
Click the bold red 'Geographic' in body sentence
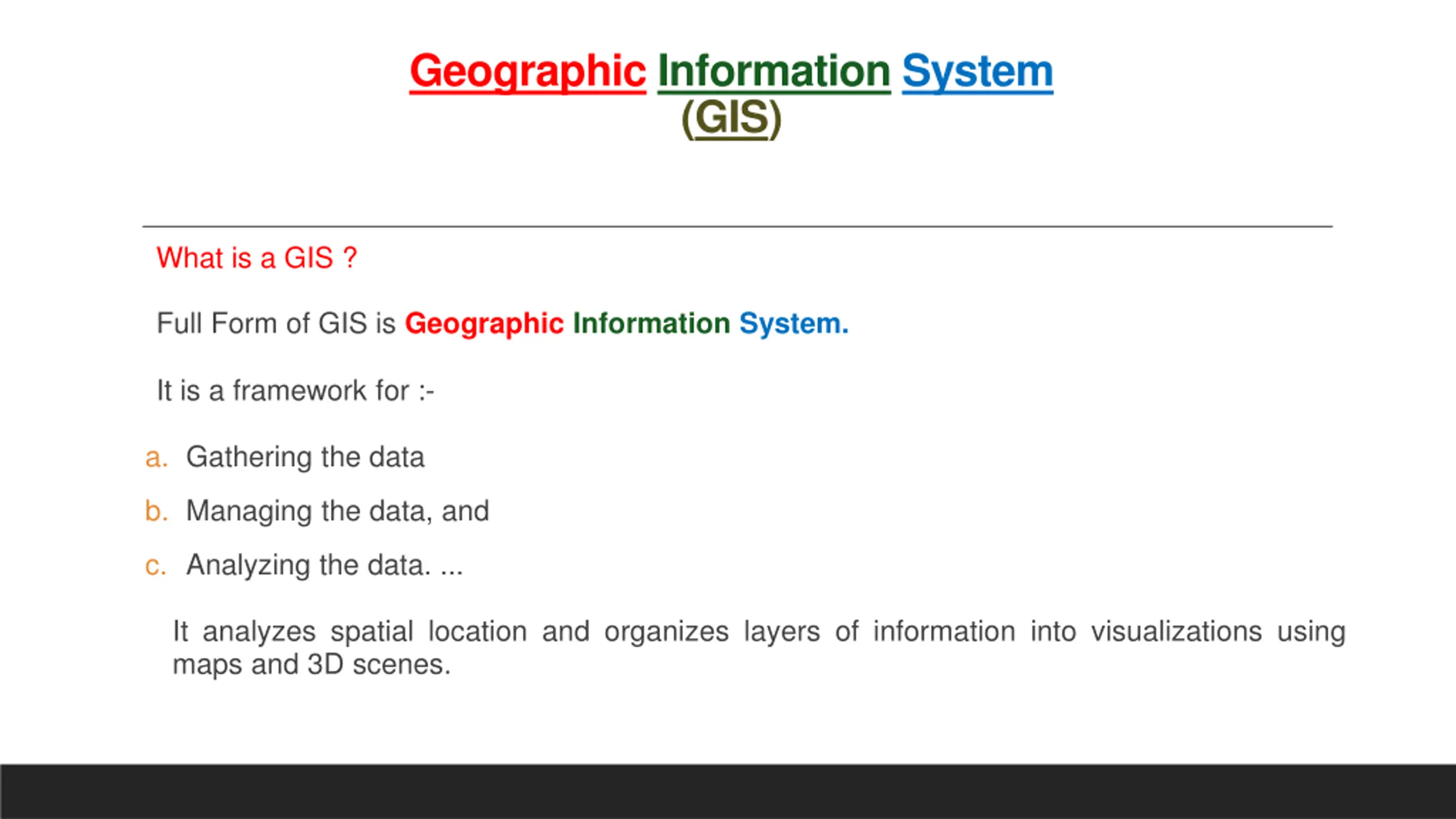(x=484, y=324)
